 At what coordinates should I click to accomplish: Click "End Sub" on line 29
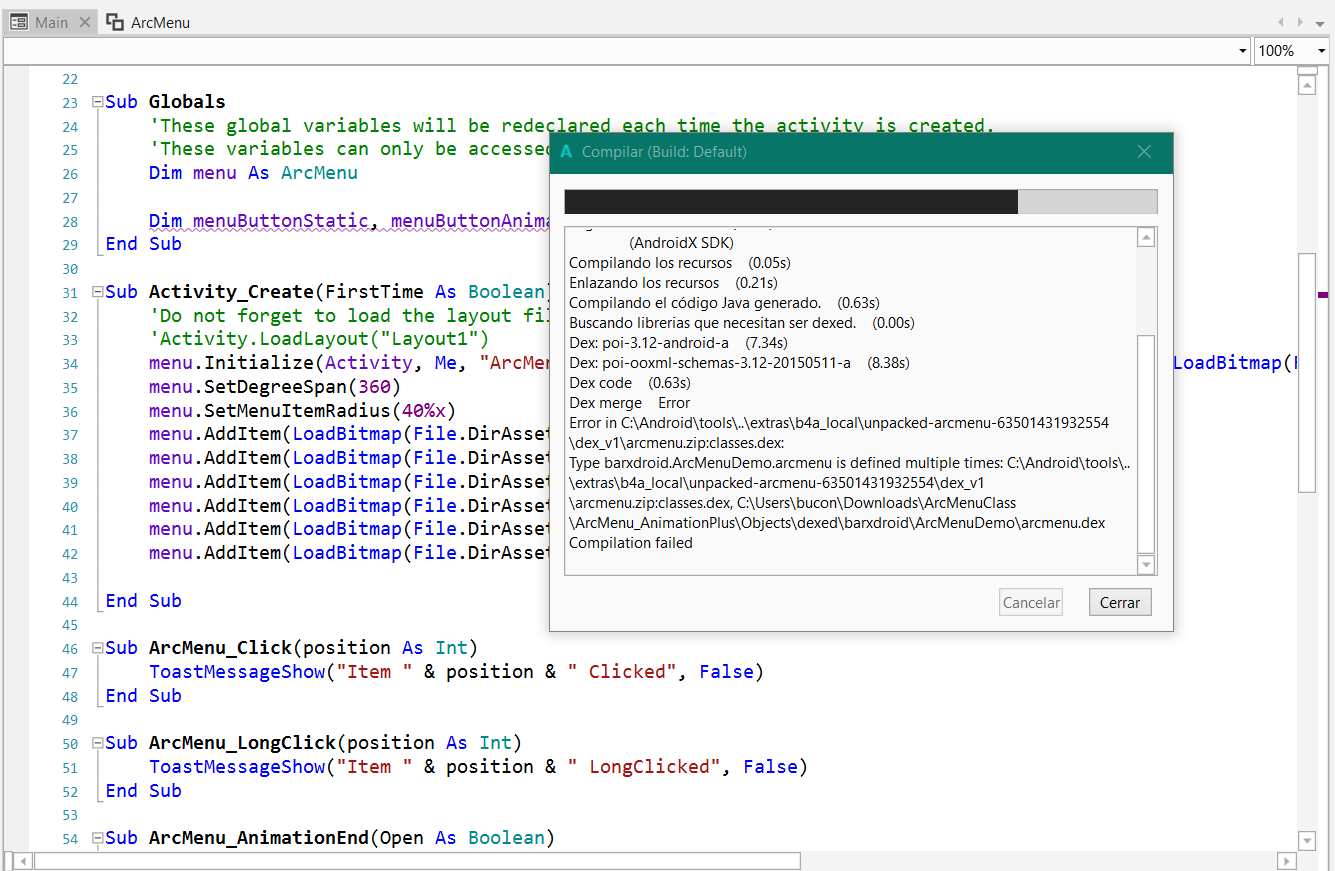[x=144, y=244]
